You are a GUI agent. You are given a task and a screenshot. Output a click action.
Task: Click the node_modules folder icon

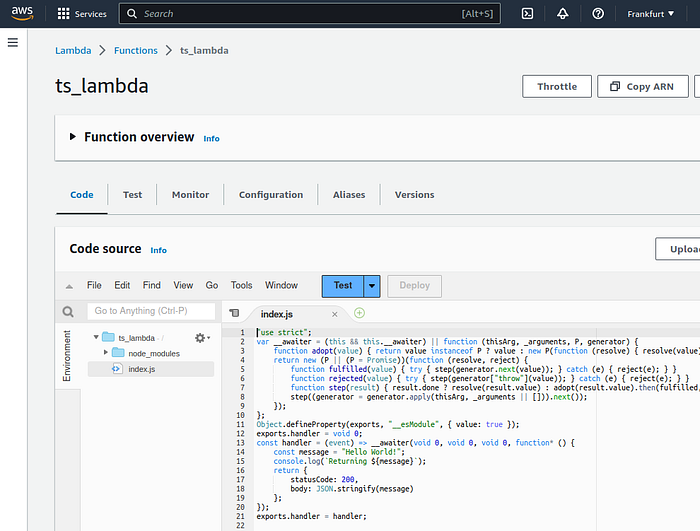[x=118, y=353]
